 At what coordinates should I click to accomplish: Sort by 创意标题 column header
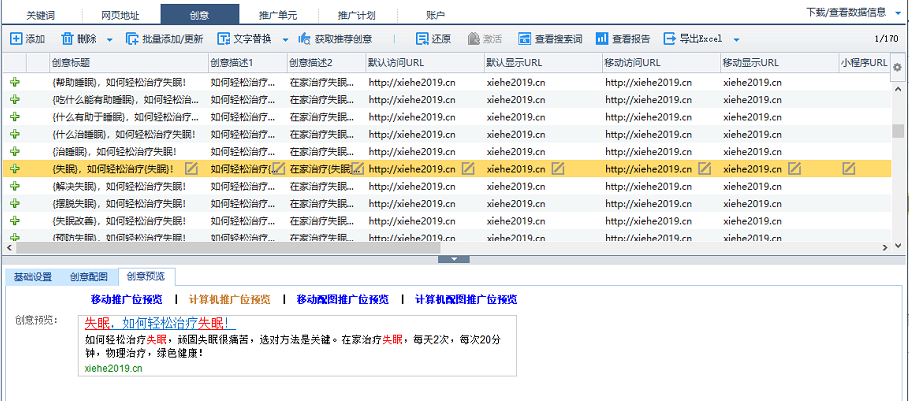click(128, 63)
